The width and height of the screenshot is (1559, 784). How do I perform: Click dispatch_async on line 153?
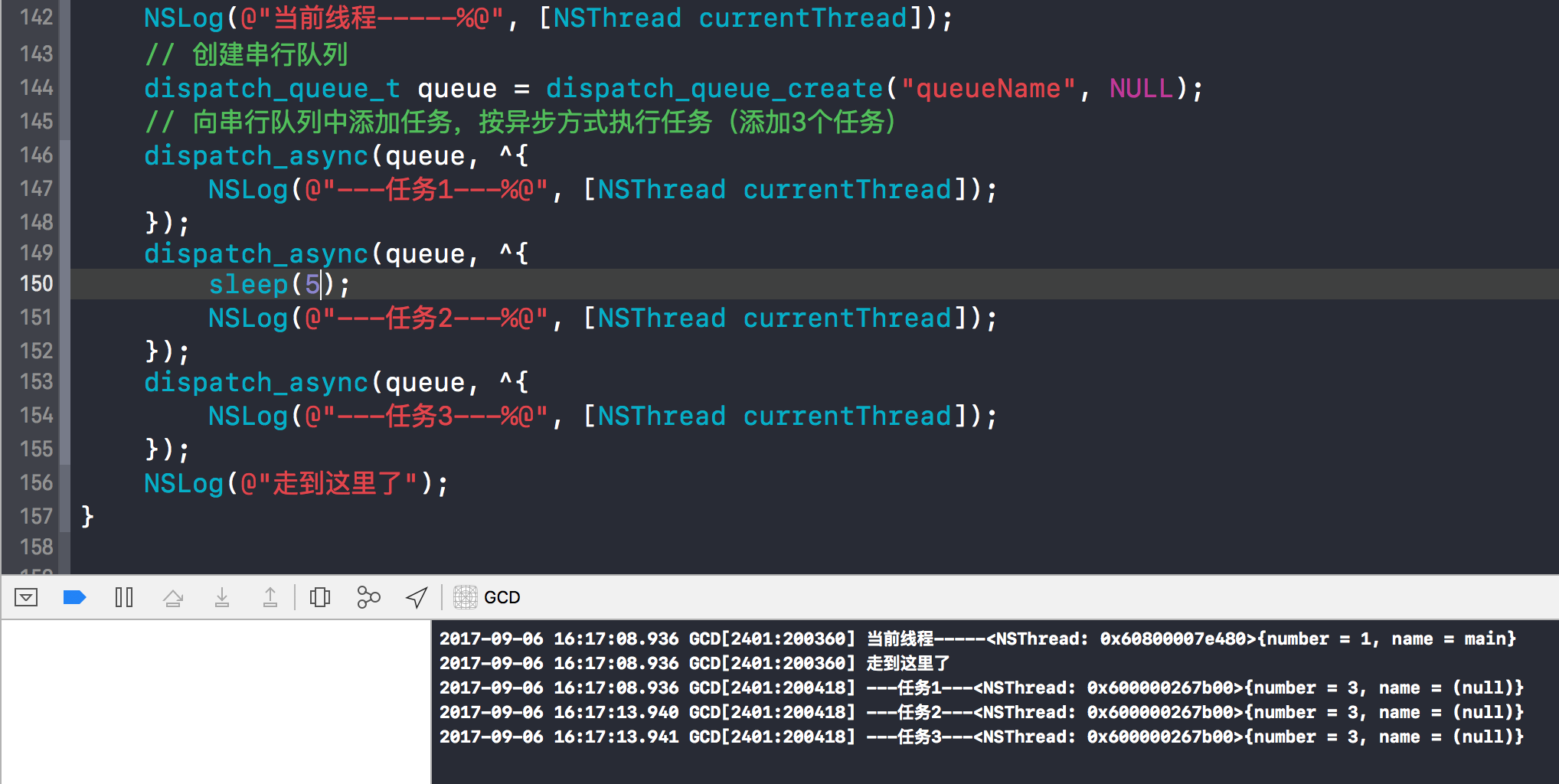[257, 383]
